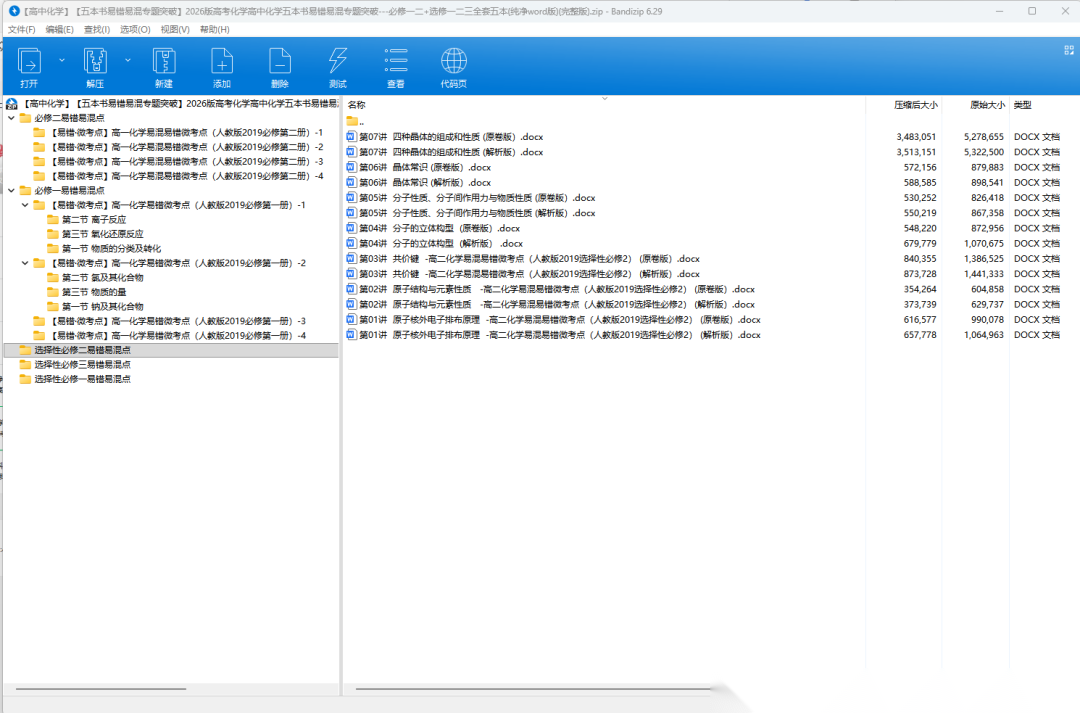Image resolution: width=1080 pixels, height=713 pixels.
Task: Click the 测试 (Test archive) lightning icon
Action: [338, 62]
